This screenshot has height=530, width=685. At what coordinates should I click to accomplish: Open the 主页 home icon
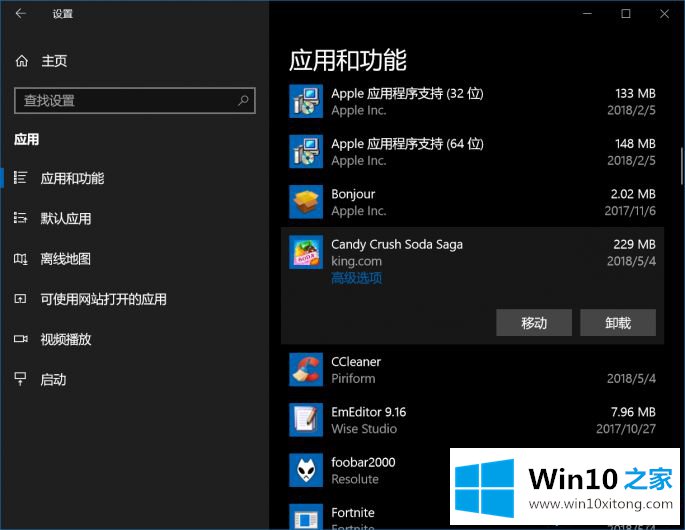tap(22, 61)
